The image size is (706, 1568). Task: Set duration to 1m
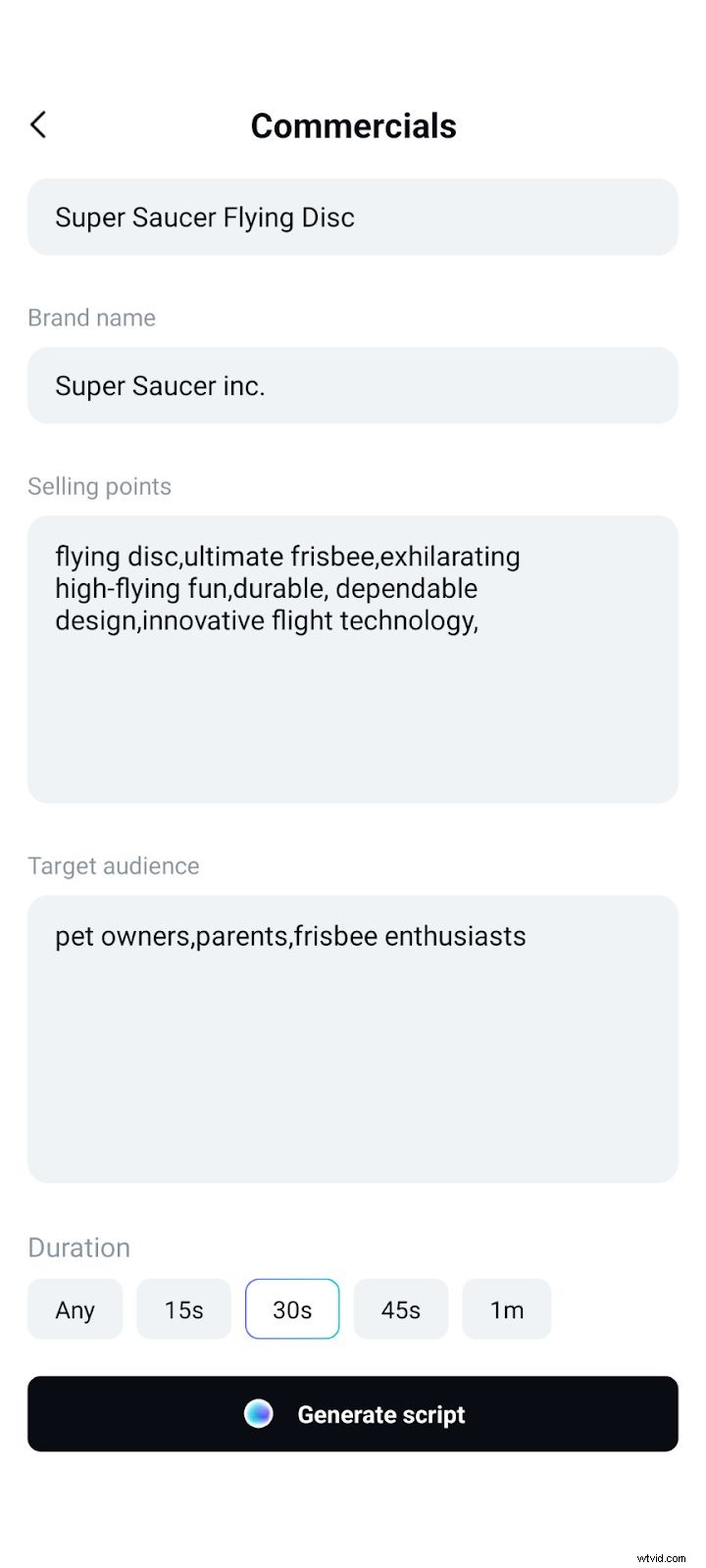tap(507, 1309)
